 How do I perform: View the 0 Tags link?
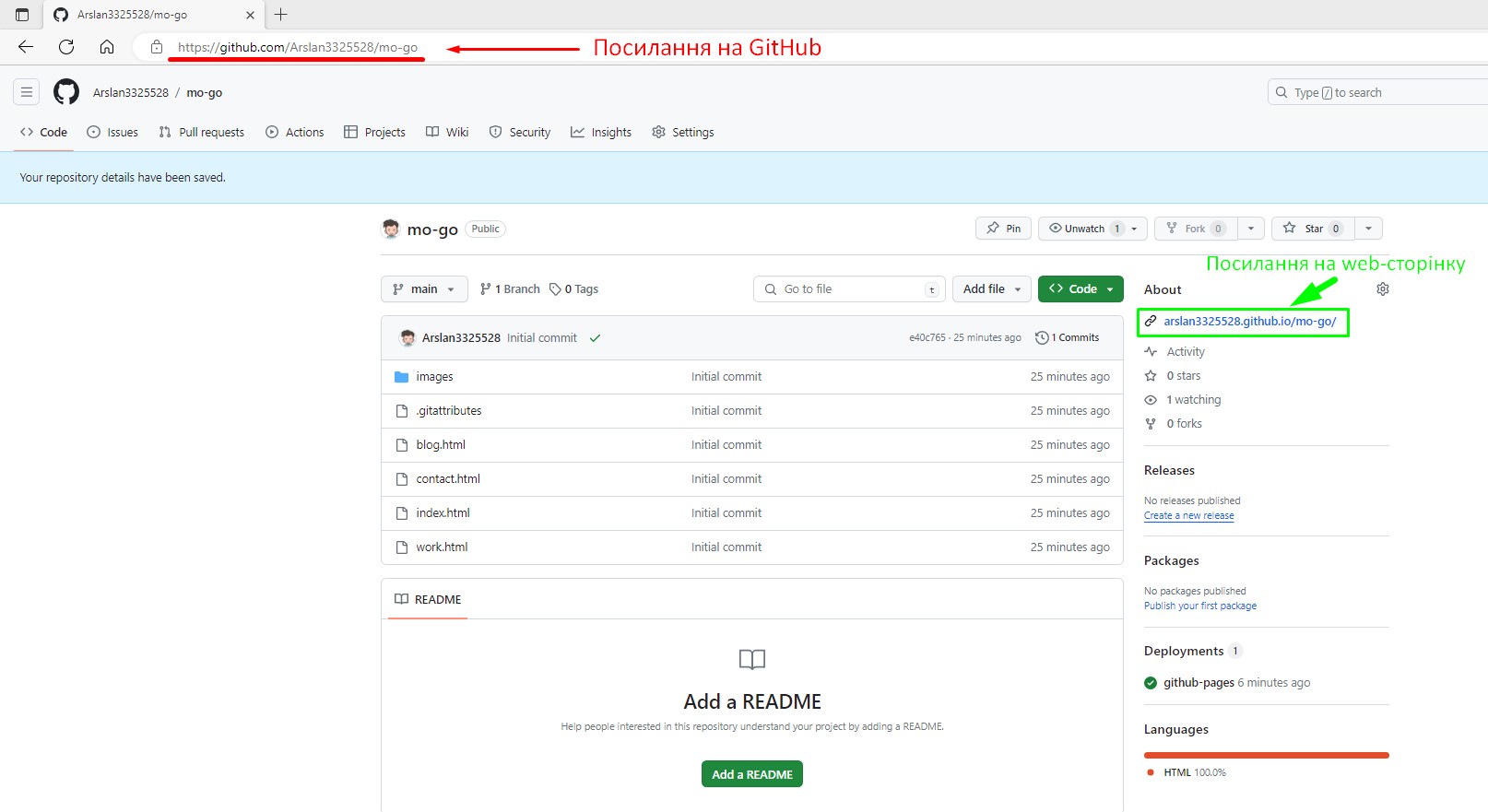point(573,289)
